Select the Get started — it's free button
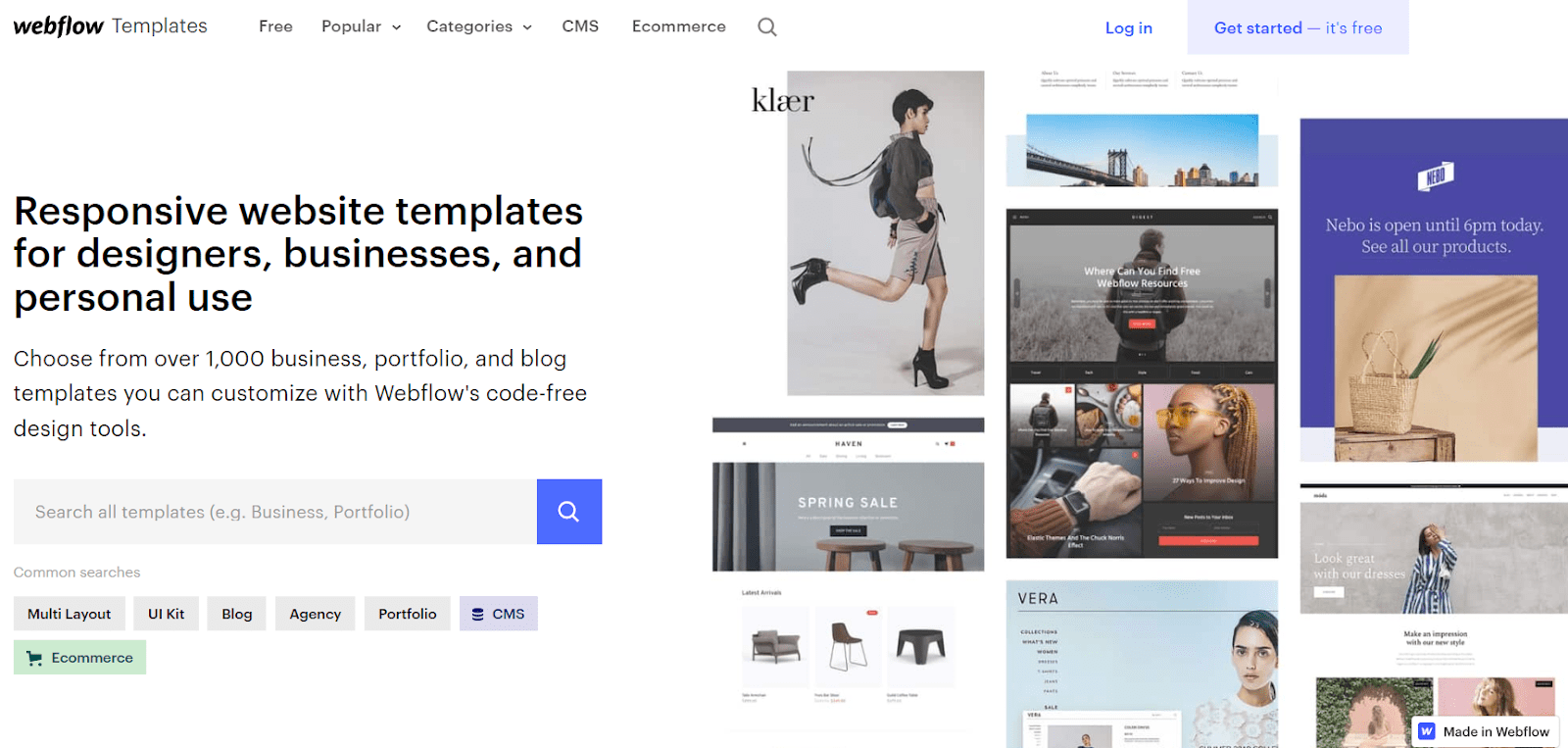The width and height of the screenshot is (1568, 748). point(1298,27)
